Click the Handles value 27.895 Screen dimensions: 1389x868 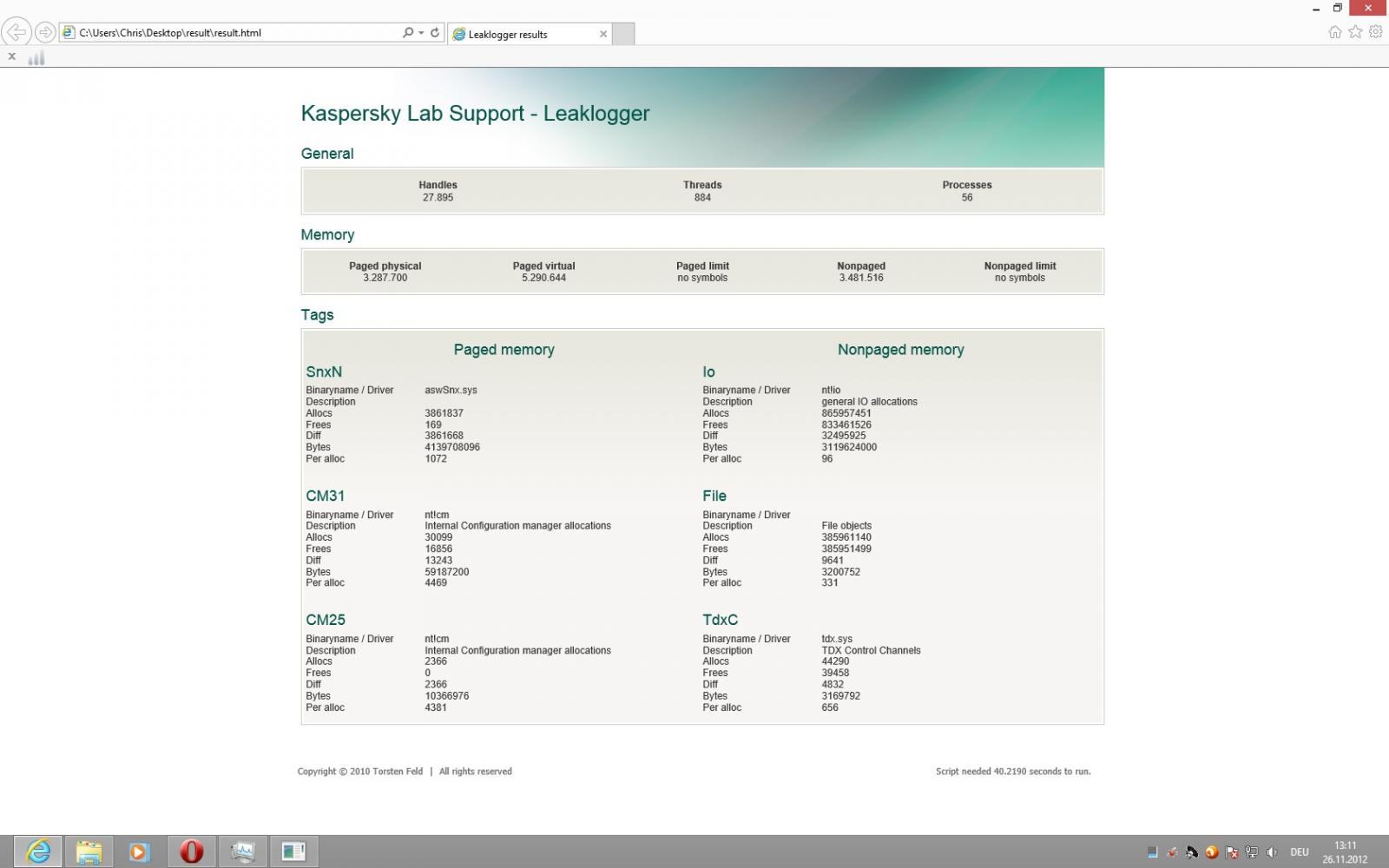click(438, 198)
